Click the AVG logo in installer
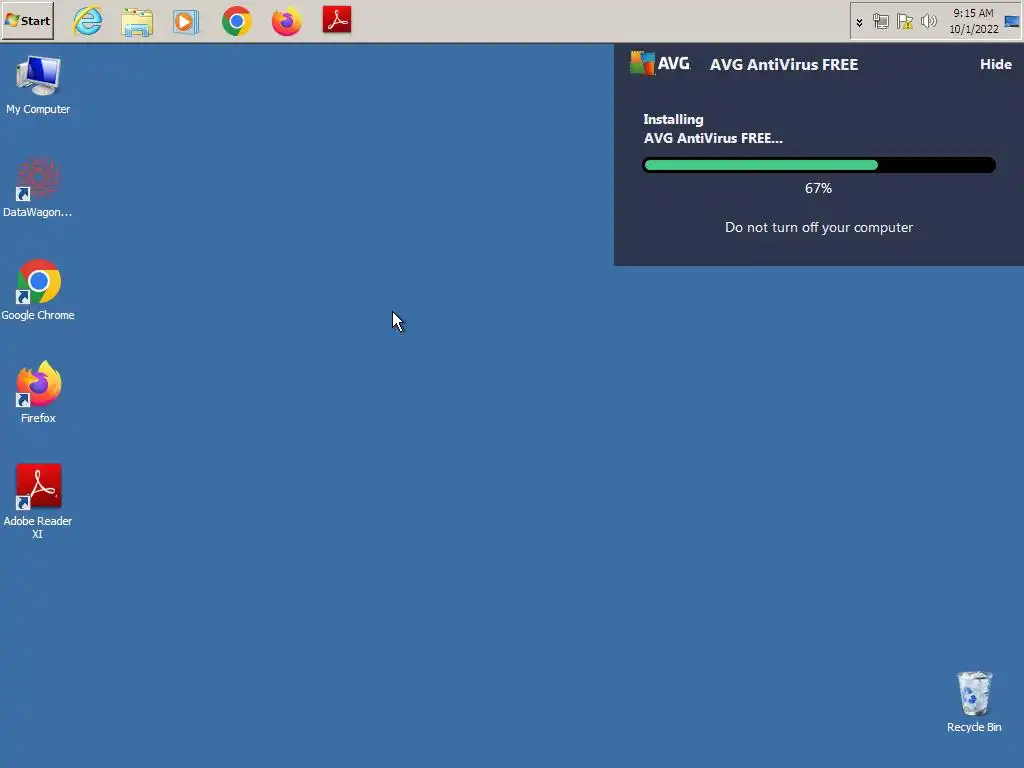Viewport: 1024px width, 768px height. tap(660, 63)
